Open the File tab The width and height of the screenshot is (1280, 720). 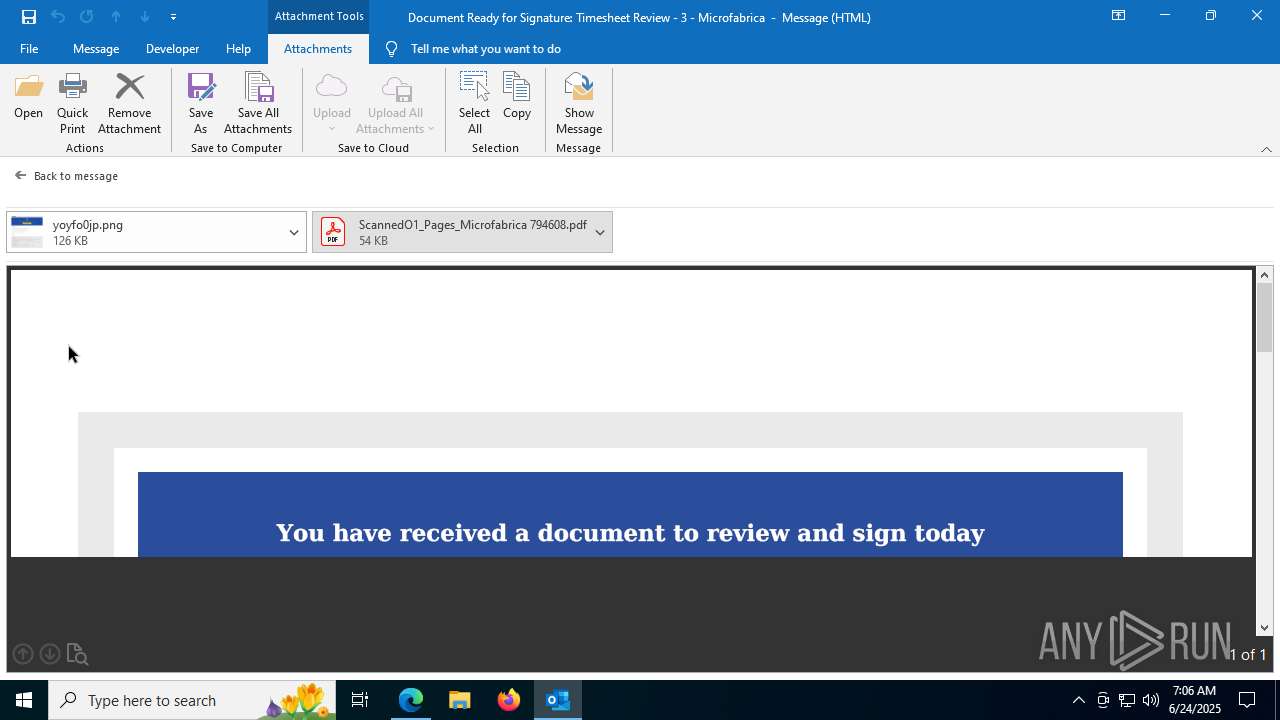29,49
